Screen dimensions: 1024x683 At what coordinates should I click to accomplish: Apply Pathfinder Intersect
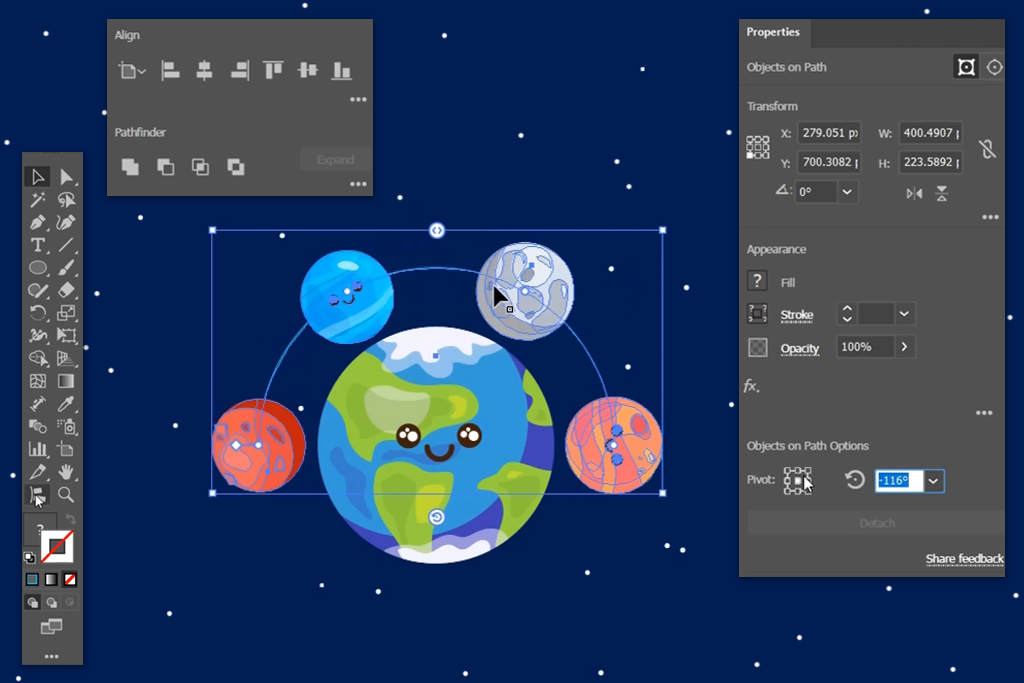coord(200,167)
